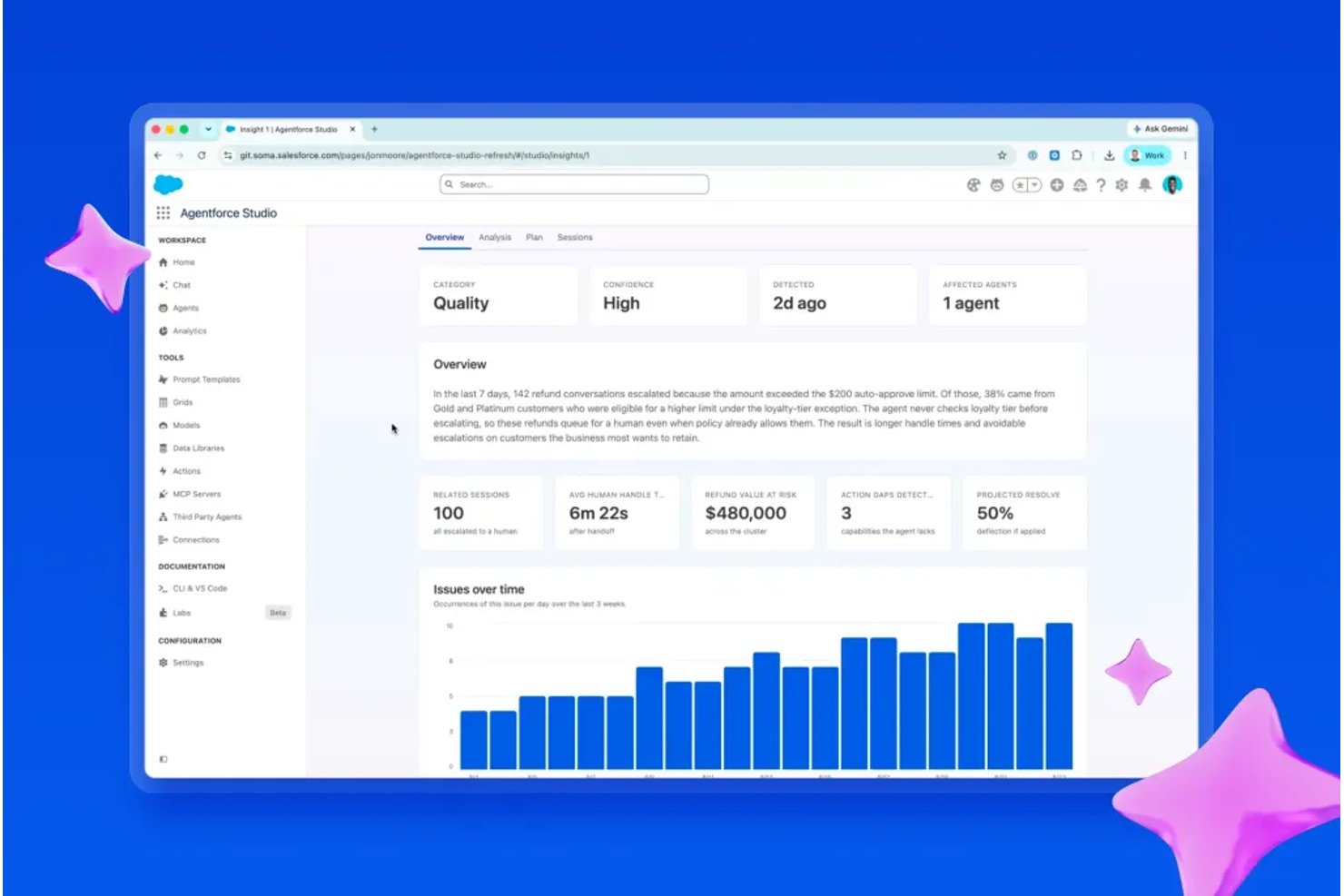The width and height of the screenshot is (1344, 896).
Task: Open the Data Libraries icon
Action: coord(163,448)
